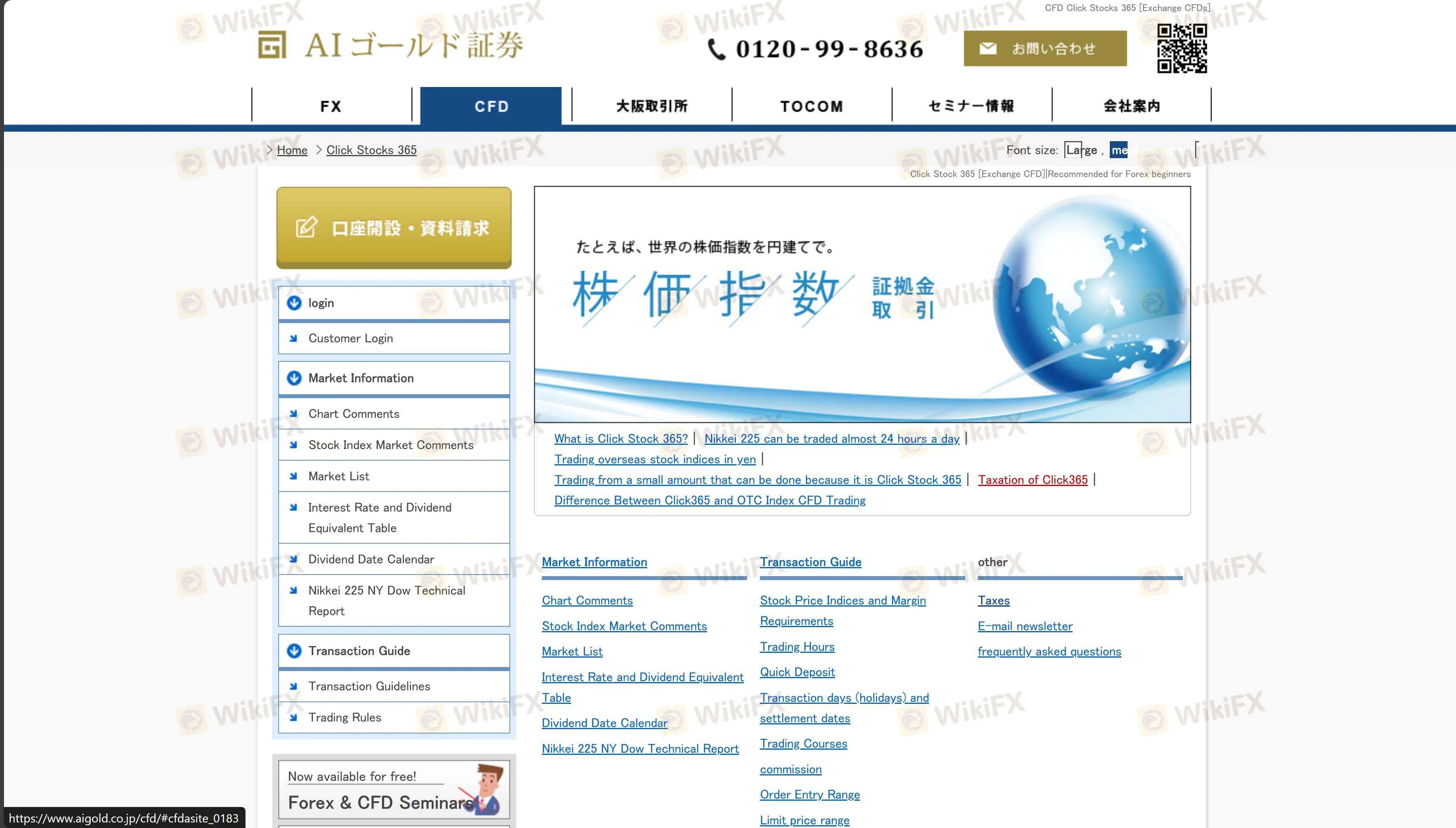
Task: Click the Market Information sidebar circle icon
Action: coord(294,378)
